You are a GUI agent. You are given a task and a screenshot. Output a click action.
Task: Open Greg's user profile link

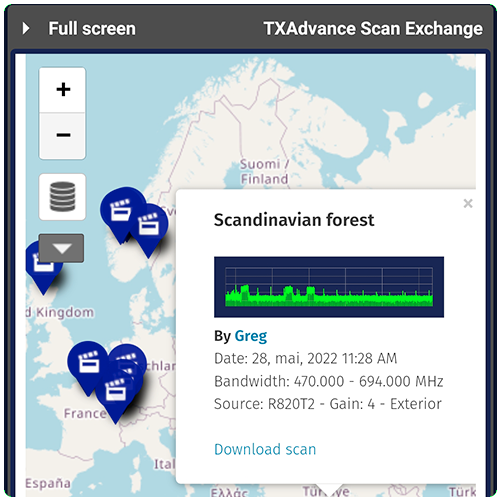pyautogui.click(x=251, y=336)
